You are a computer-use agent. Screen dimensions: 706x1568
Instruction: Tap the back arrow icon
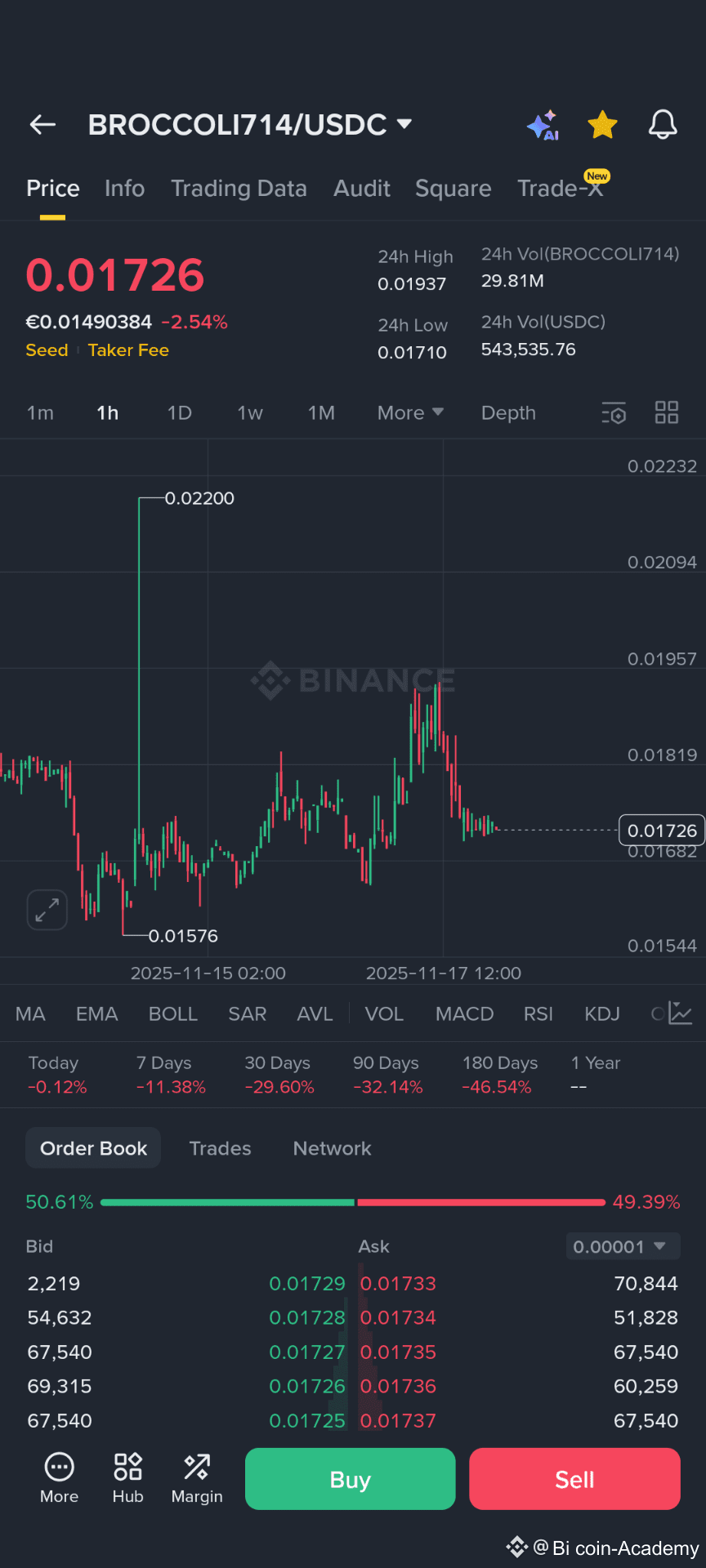[42, 125]
